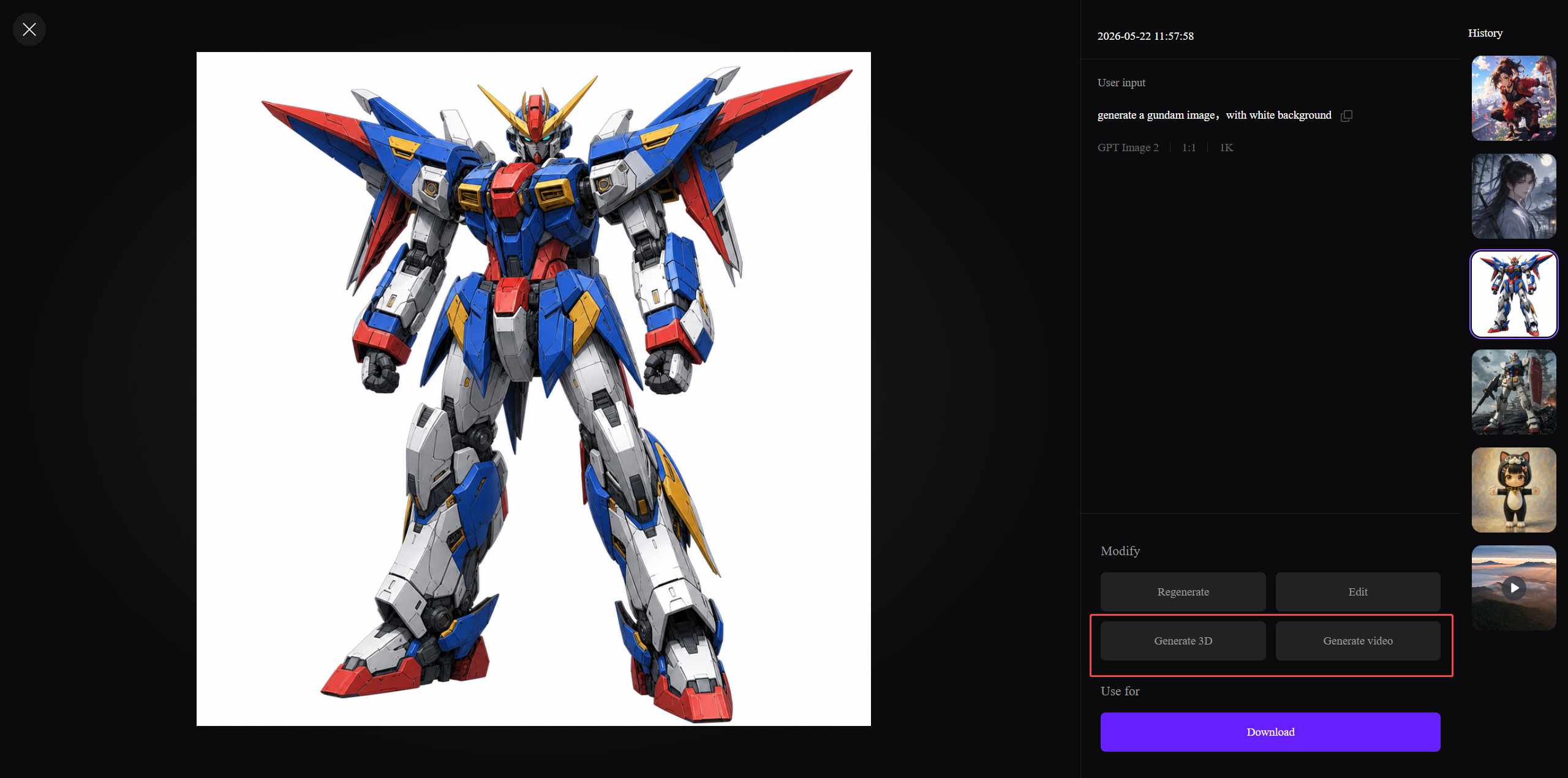
Task: Click the '1:1' aspect ratio label
Action: coord(1189,148)
